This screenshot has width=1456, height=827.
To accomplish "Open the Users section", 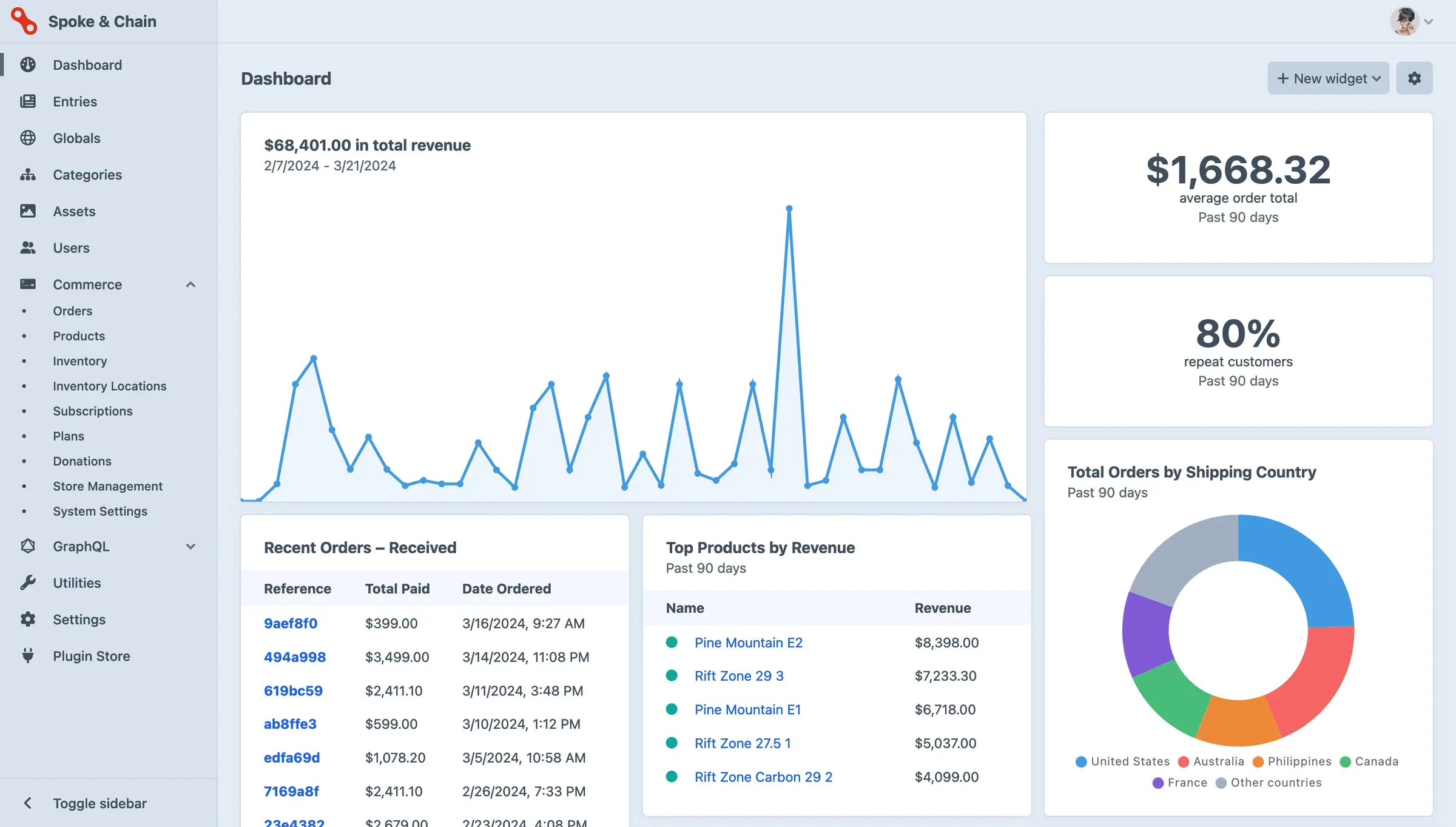I will pos(71,248).
